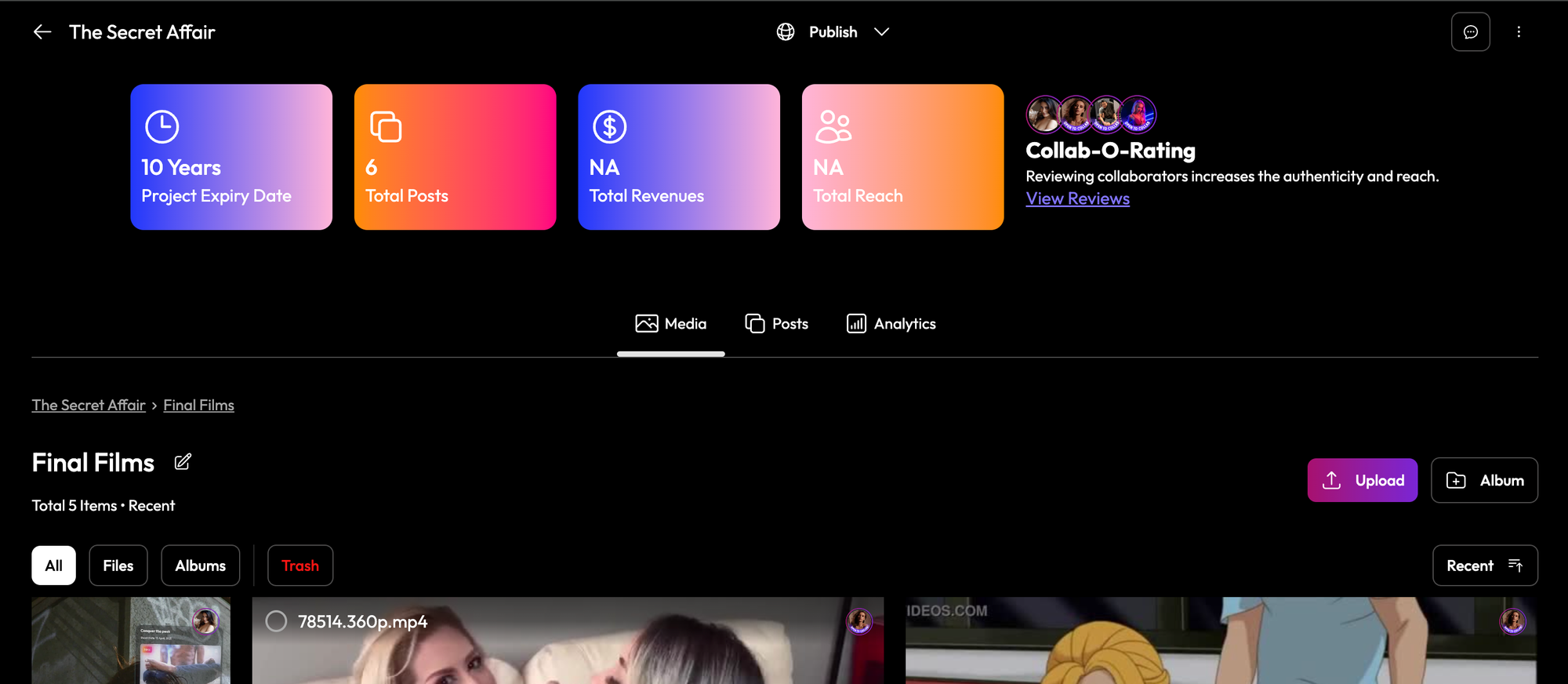The width and height of the screenshot is (1568, 684).
Task: Open the first media thumbnail
Action: pyautogui.click(x=131, y=640)
